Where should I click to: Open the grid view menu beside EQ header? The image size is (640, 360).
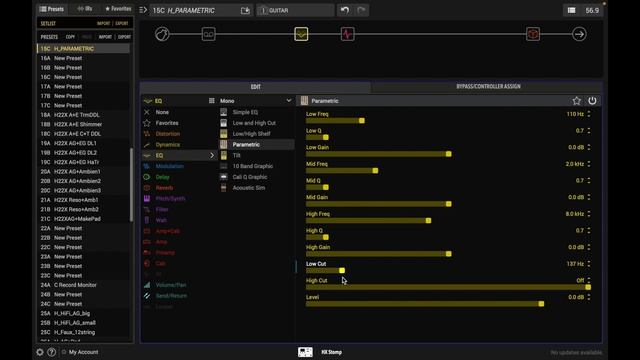coord(211,101)
